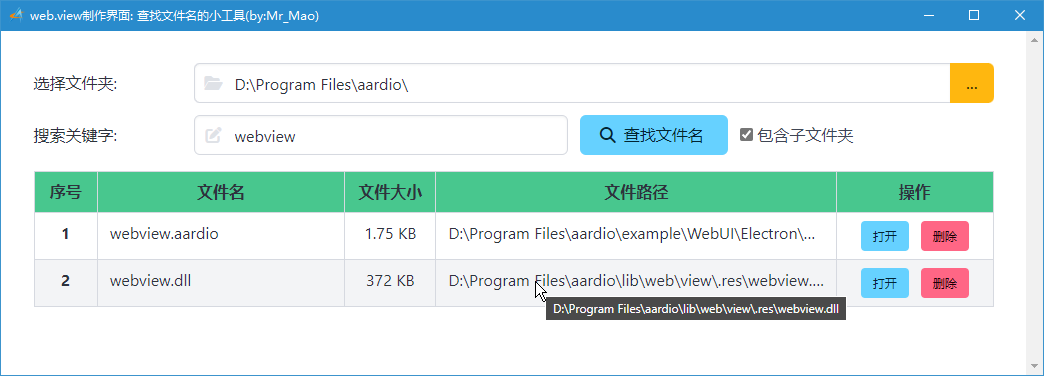Click the scrollbar up arrow
This screenshot has width=1044, height=376.
(1036, 37)
